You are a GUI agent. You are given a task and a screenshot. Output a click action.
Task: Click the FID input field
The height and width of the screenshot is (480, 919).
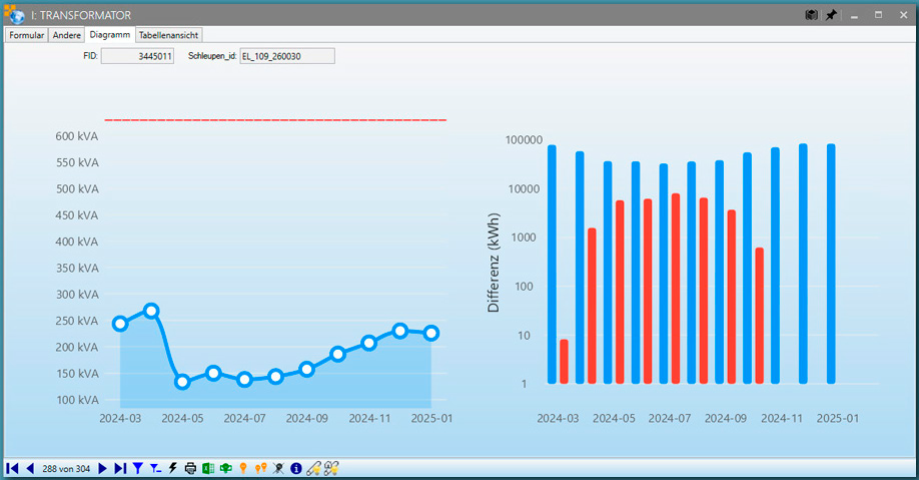[138, 56]
